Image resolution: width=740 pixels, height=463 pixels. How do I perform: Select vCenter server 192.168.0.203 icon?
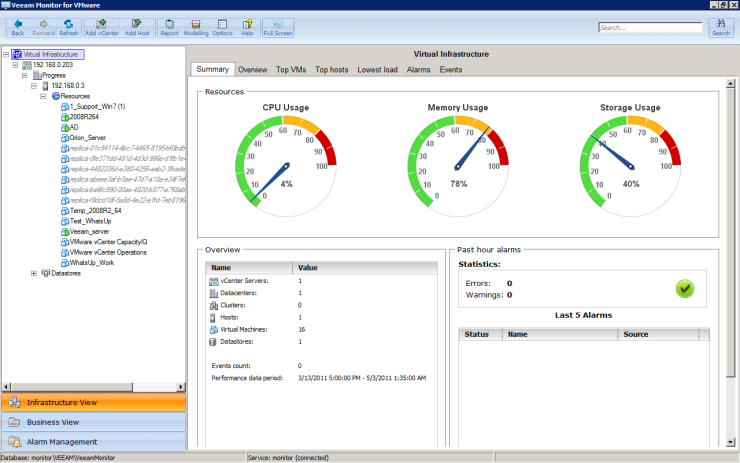[x=27, y=65]
